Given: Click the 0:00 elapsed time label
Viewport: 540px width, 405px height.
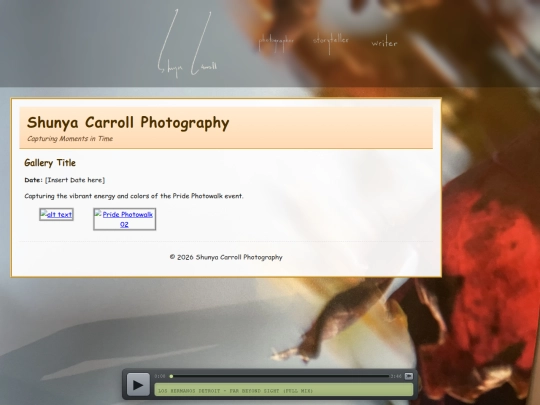Looking at the screenshot, I should click(160, 376).
